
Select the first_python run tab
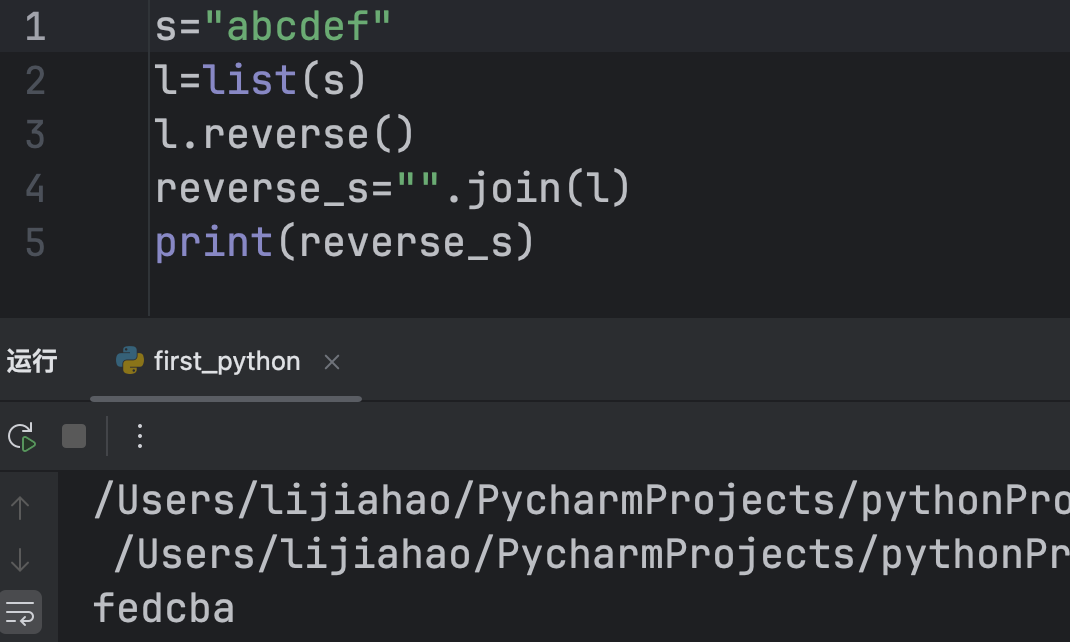pos(227,361)
